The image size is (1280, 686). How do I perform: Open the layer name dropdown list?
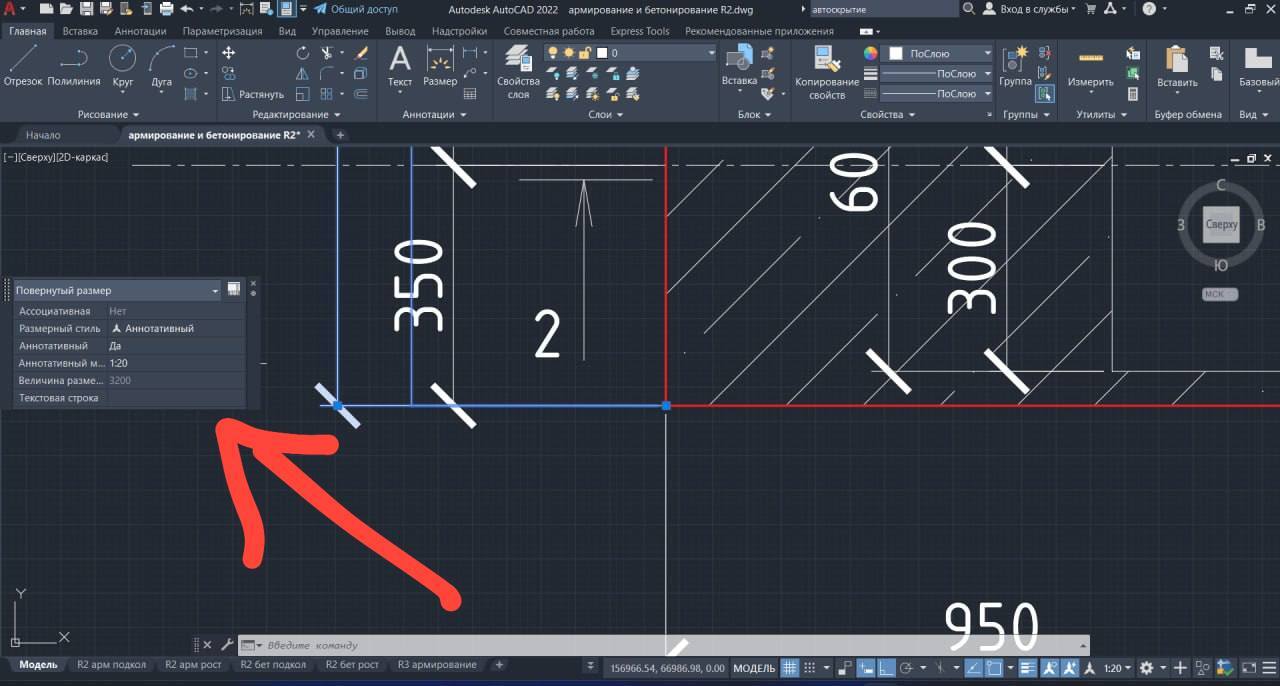pyautogui.click(x=711, y=53)
